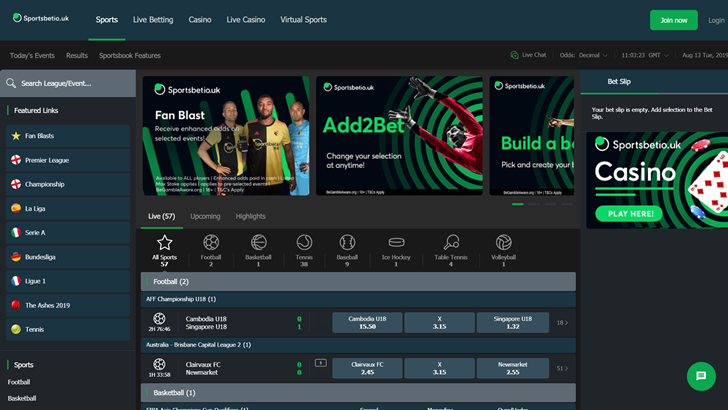Select the first banner carousel indicator
Screen dimensions: 728x410
click(518, 204)
